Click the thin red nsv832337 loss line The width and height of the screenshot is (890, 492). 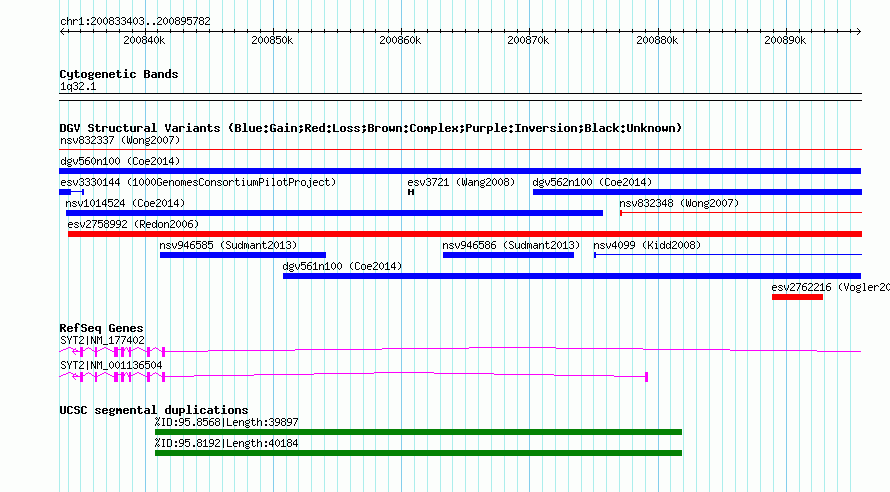pyautogui.click(x=460, y=150)
